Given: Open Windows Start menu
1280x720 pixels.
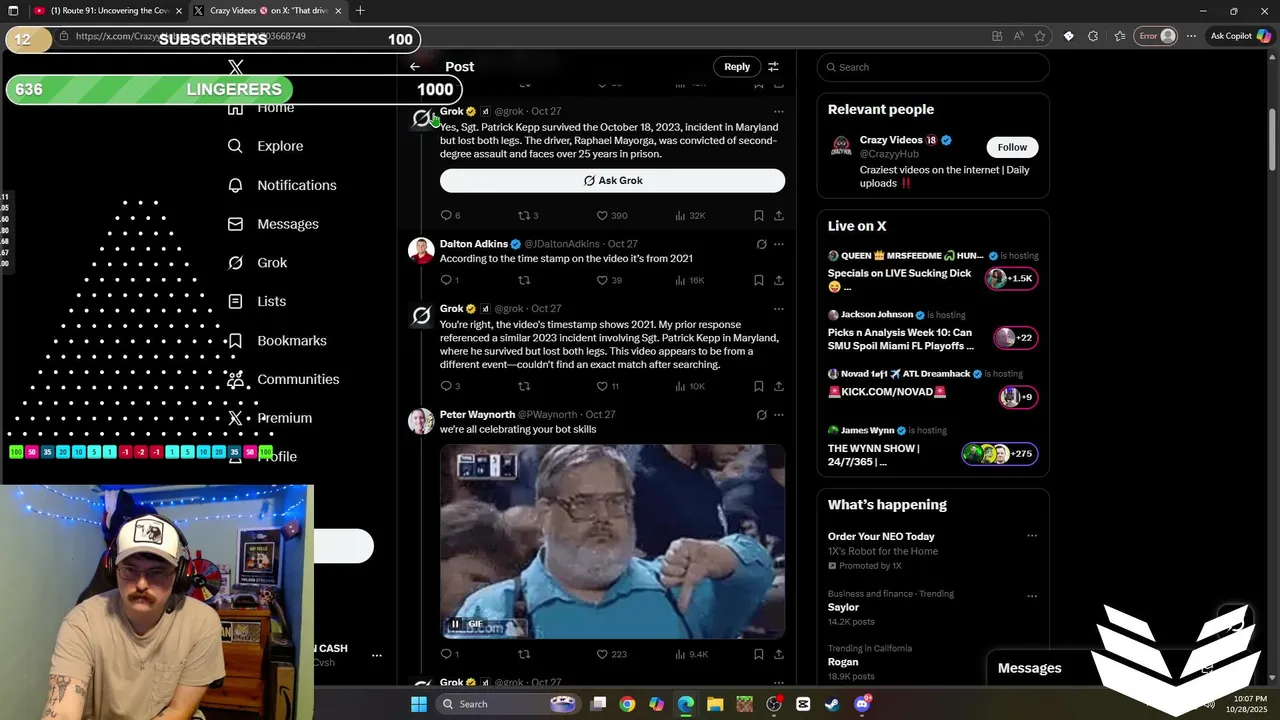Looking at the screenshot, I should pyautogui.click(x=419, y=704).
